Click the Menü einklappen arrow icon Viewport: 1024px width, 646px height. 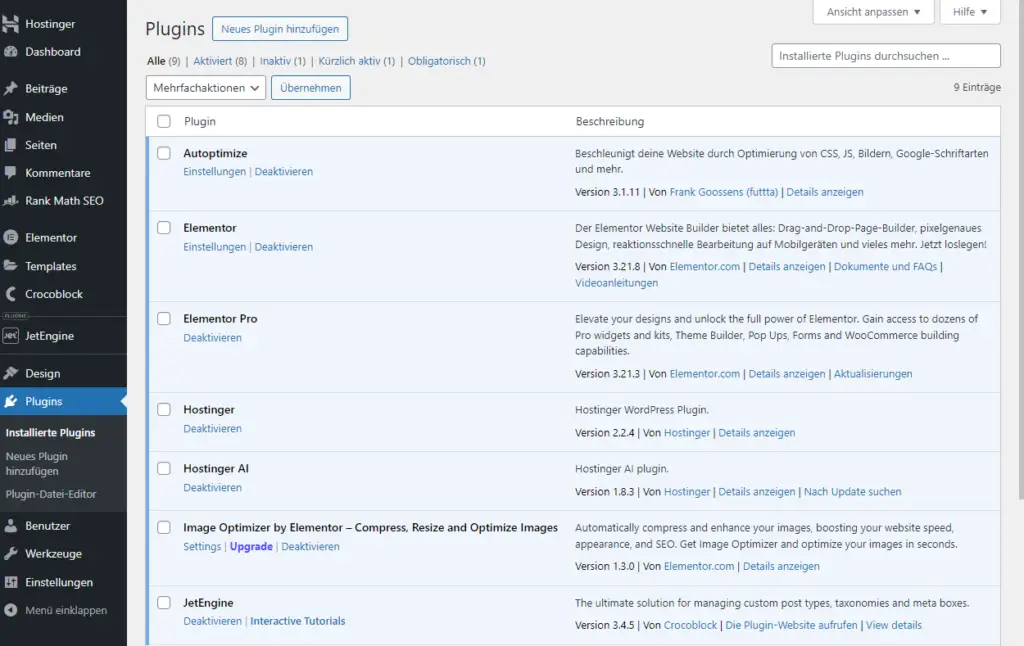tap(10, 610)
